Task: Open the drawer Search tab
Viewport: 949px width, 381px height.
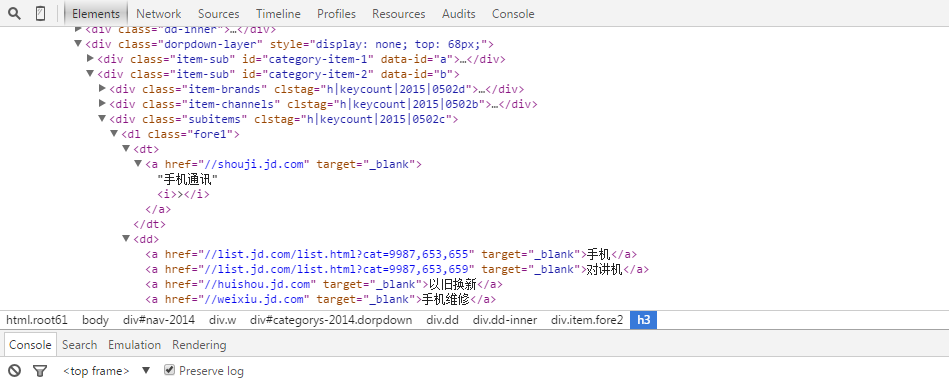Action: click(79, 345)
